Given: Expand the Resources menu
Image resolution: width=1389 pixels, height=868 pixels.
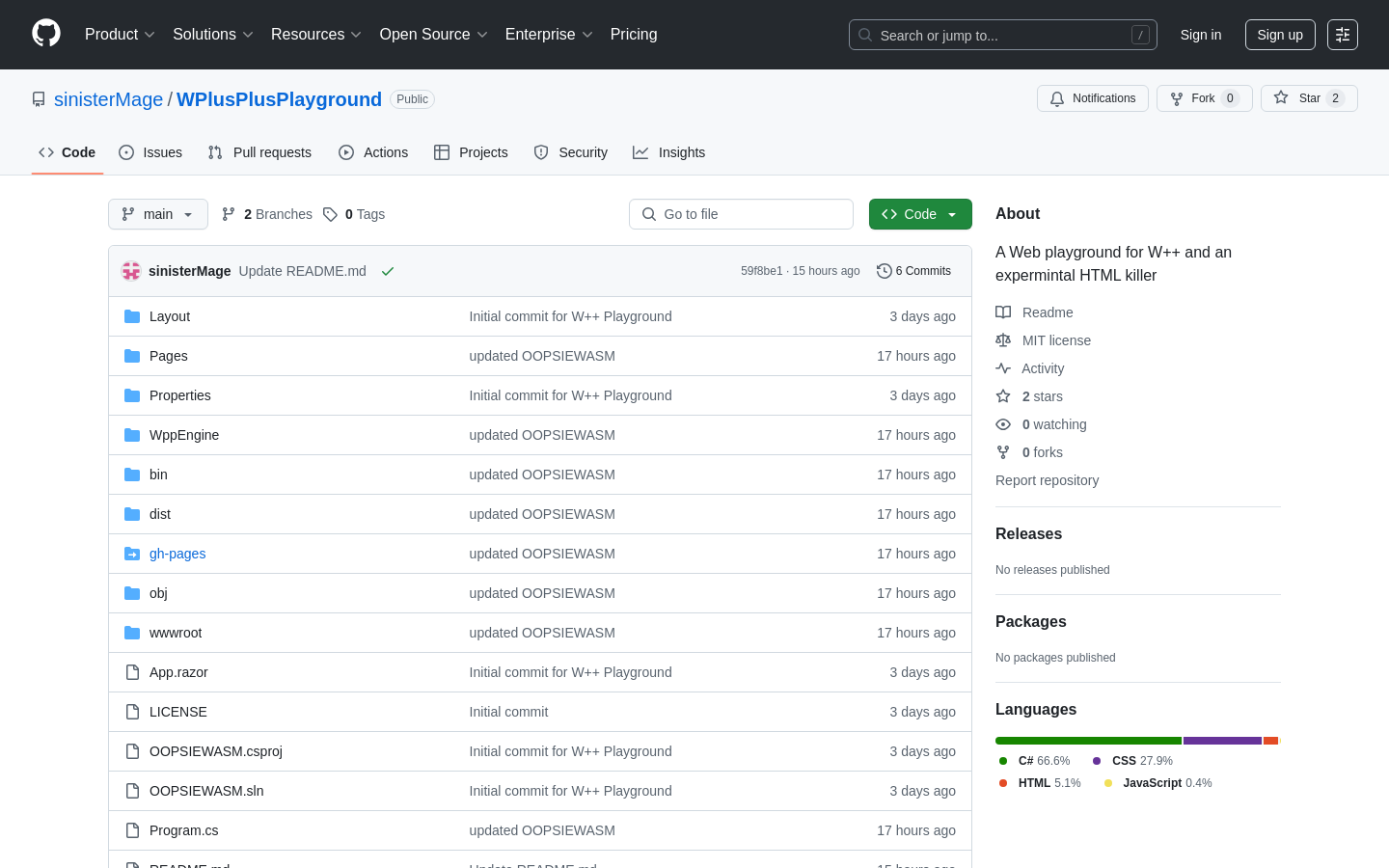Looking at the screenshot, I should (316, 35).
